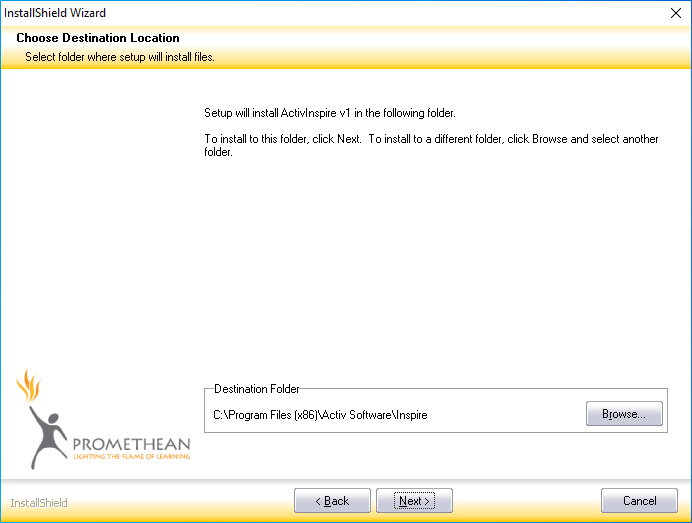Screen dimensions: 692x523
Task: Click the Destination Folder group label
Action: pos(256,389)
